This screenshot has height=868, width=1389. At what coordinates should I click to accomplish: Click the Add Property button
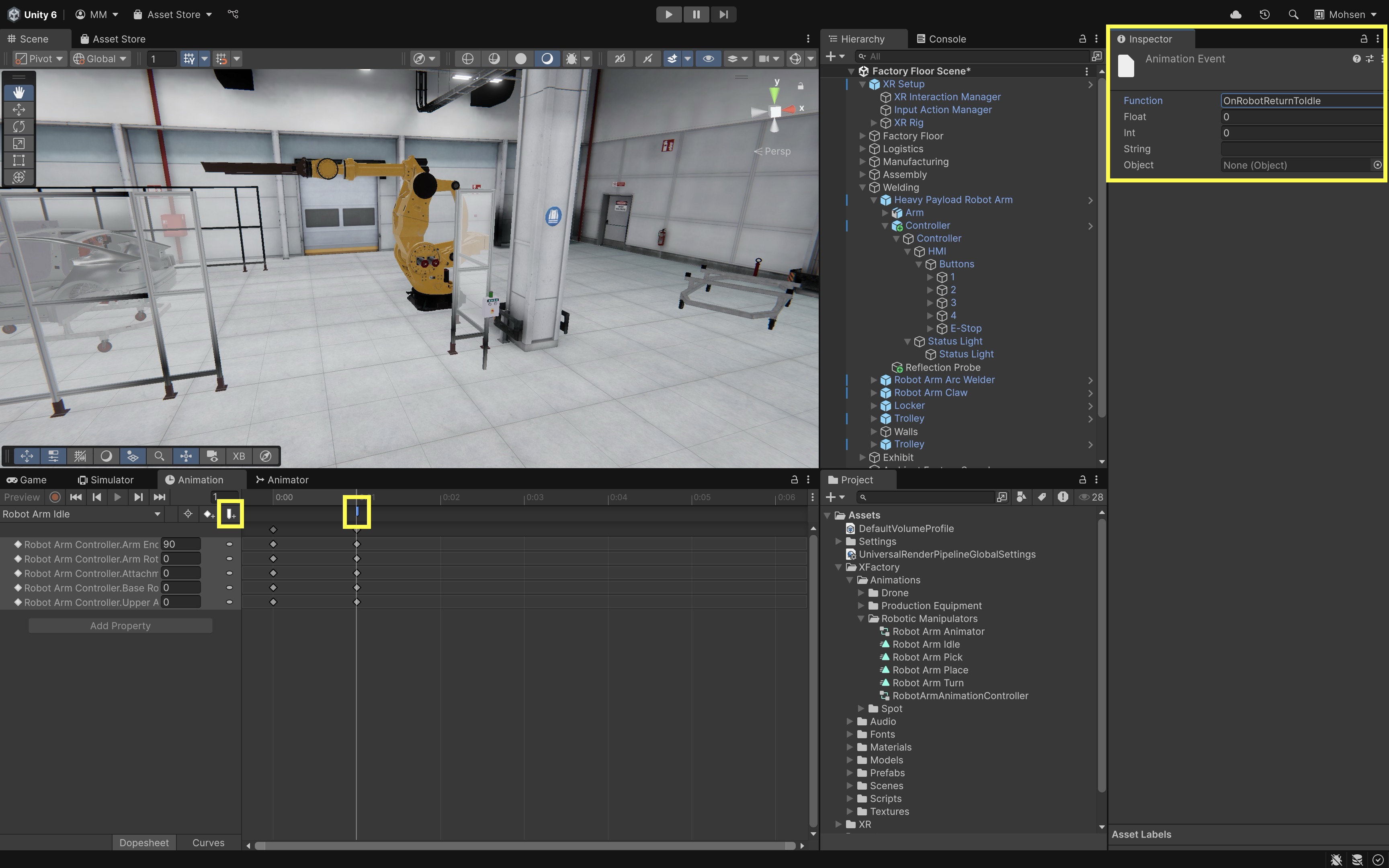click(121, 626)
